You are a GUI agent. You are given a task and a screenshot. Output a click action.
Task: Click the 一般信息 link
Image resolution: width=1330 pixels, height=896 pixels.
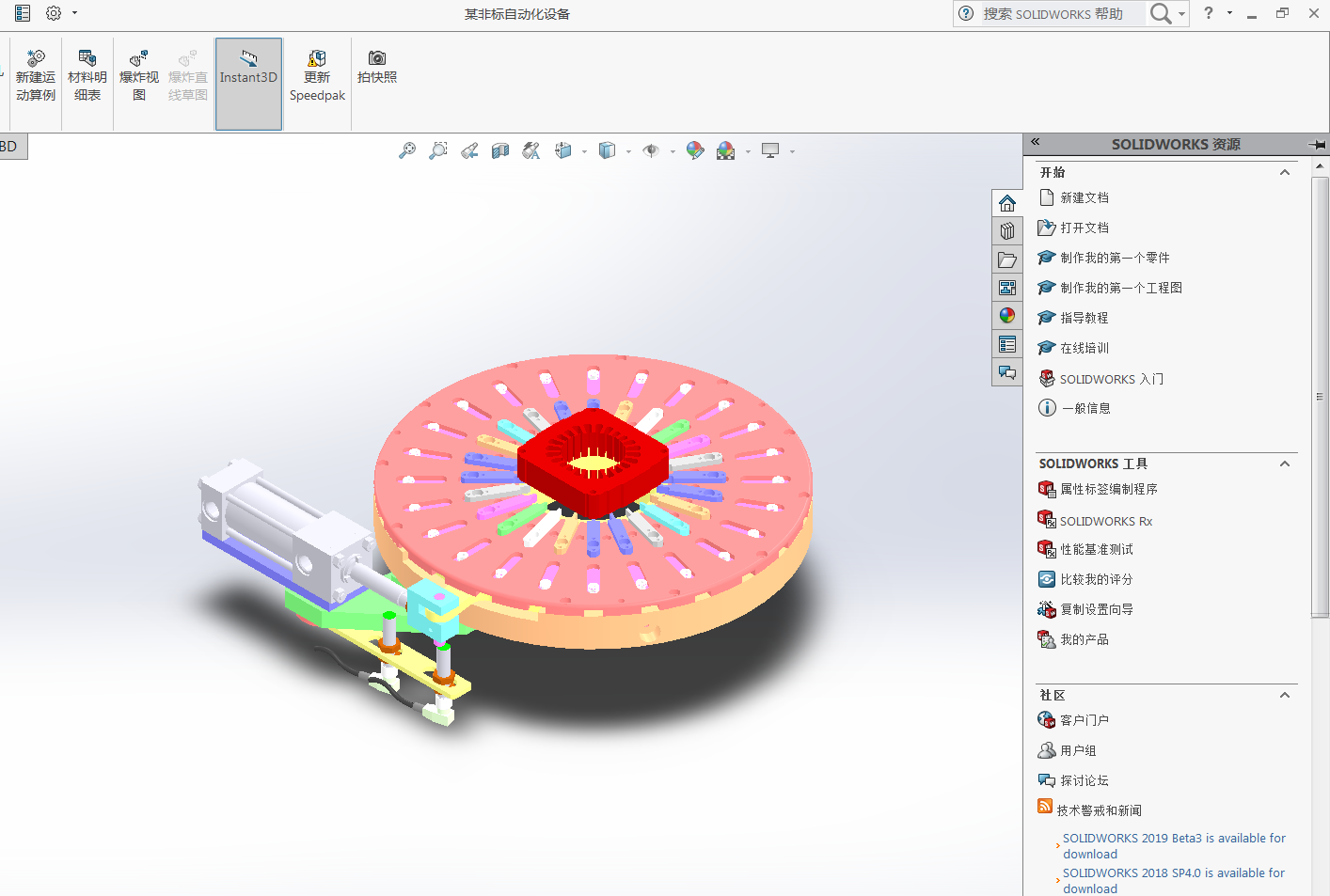coord(1074,408)
